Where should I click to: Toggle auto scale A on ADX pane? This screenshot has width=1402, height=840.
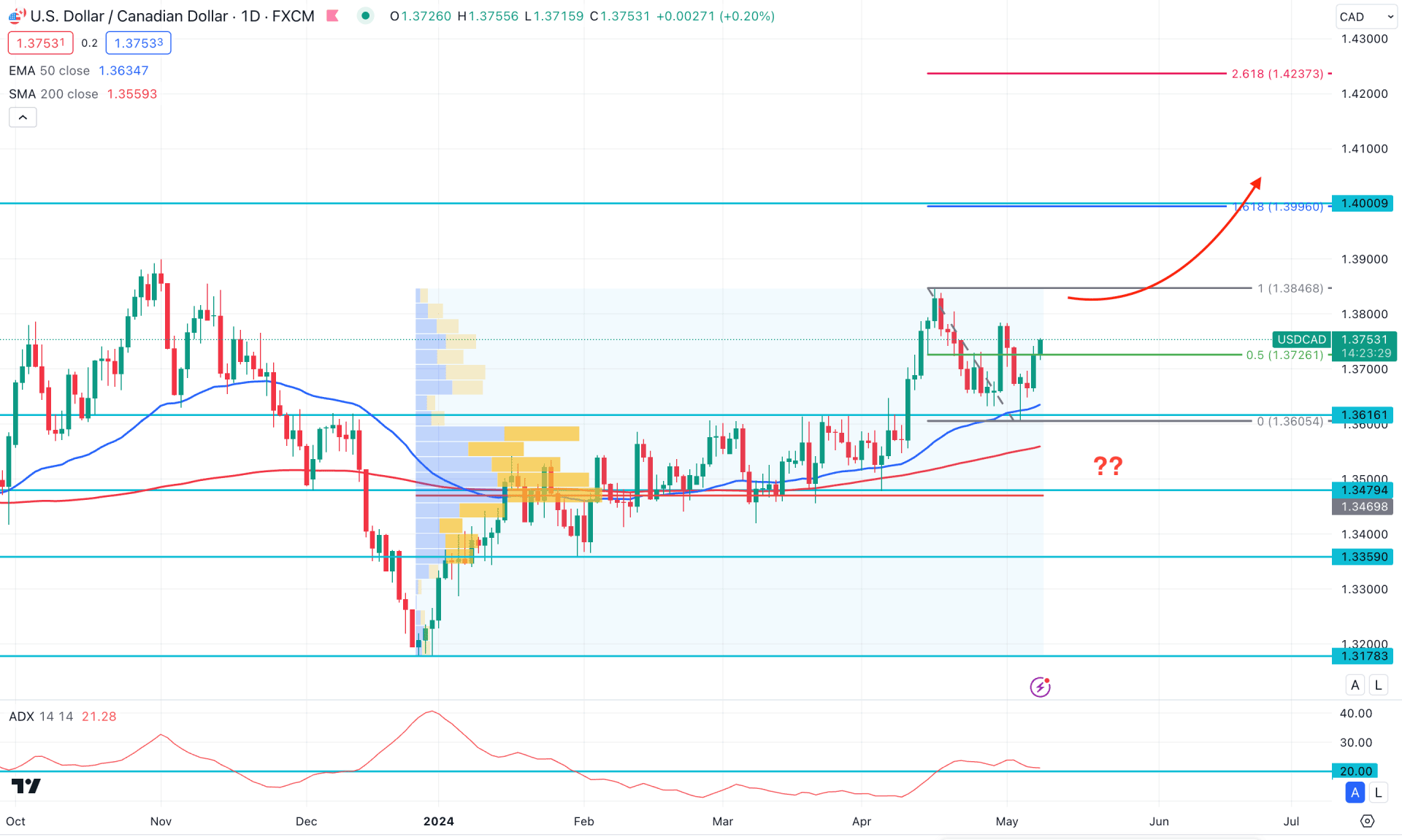pos(1355,793)
